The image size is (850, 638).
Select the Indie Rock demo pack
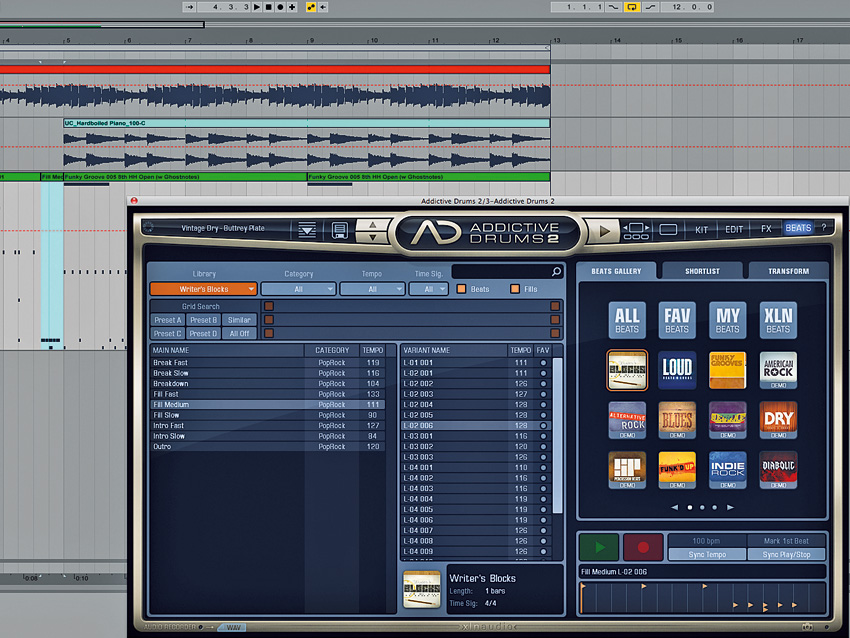pyautogui.click(x=727, y=470)
